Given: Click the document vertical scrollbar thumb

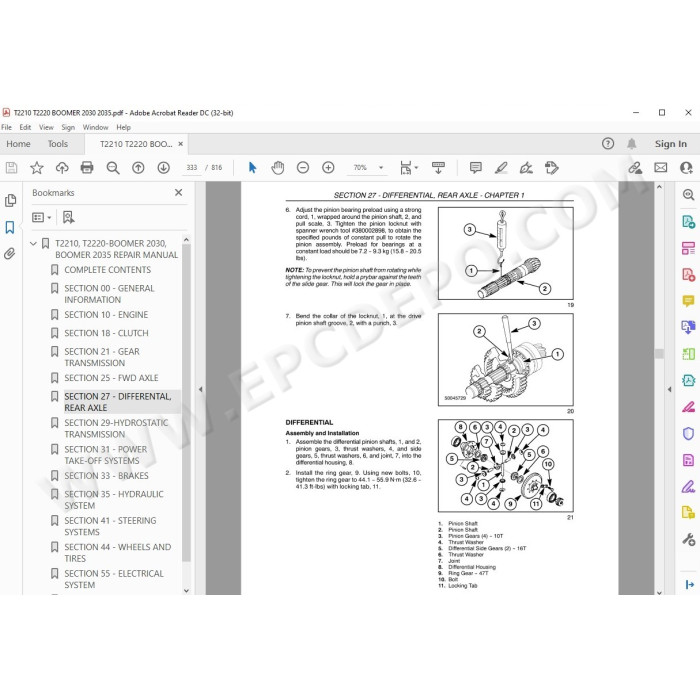Looking at the screenshot, I should coord(659,354).
